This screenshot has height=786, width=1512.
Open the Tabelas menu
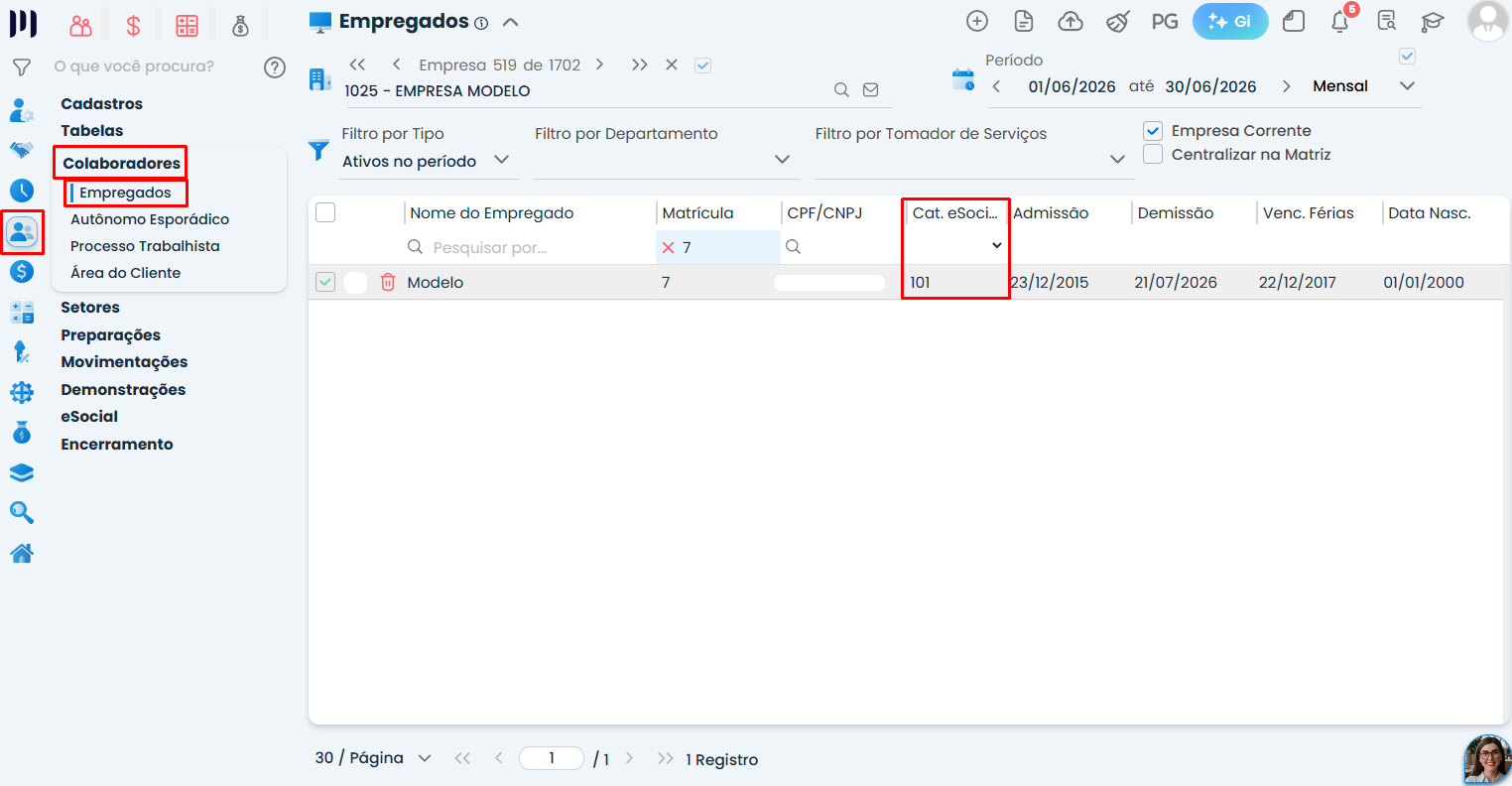coord(92,131)
